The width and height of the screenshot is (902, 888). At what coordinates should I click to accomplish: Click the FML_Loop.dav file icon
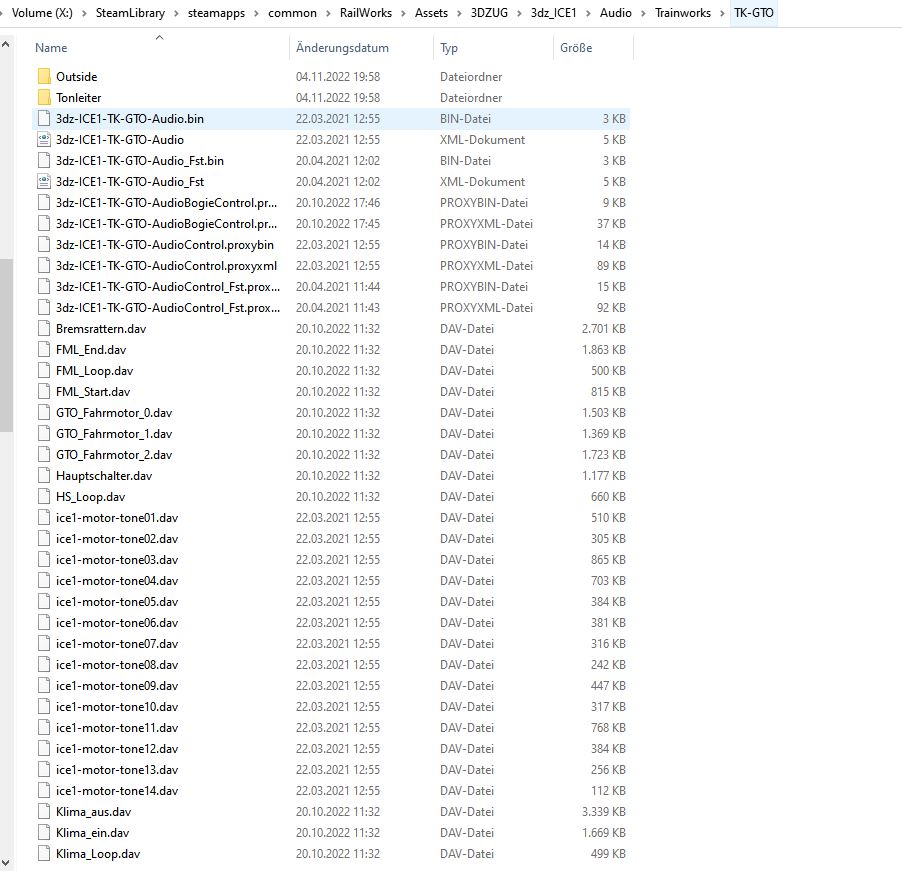pyautogui.click(x=44, y=371)
